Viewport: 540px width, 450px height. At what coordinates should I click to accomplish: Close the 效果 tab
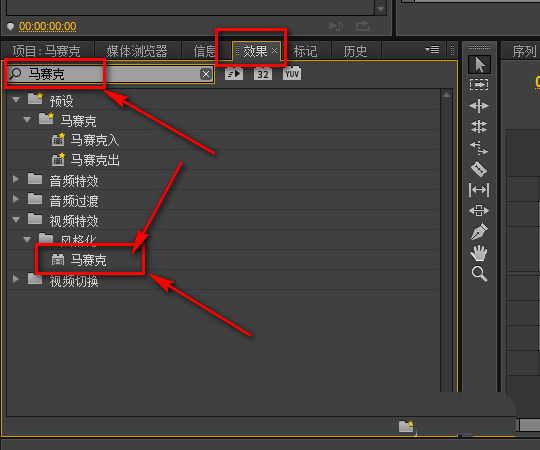274,51
